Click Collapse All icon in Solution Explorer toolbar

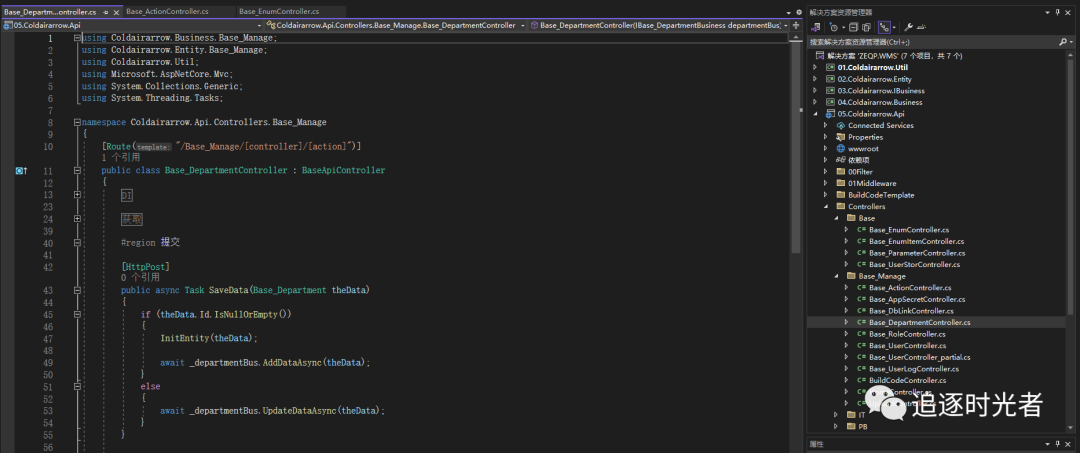(x=853, y=28)
